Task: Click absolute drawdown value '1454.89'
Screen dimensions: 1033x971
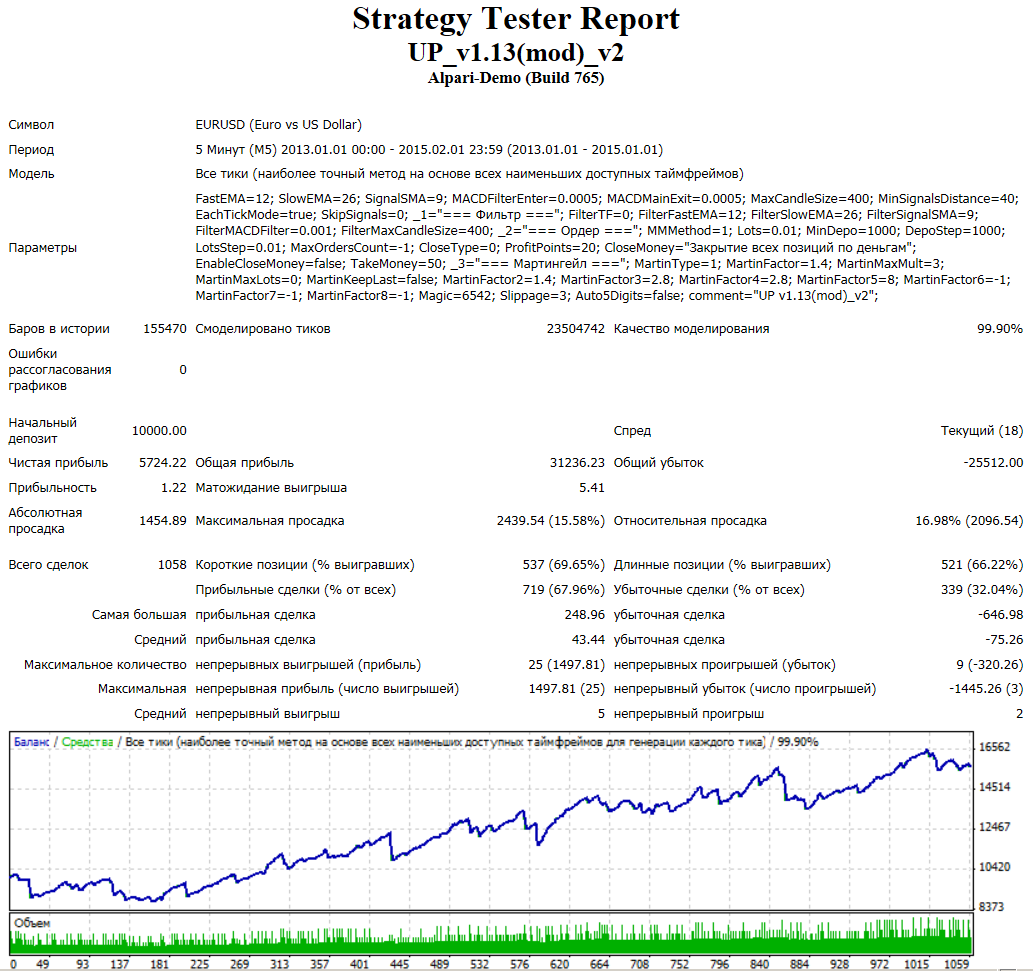Action: pos(163,521)
